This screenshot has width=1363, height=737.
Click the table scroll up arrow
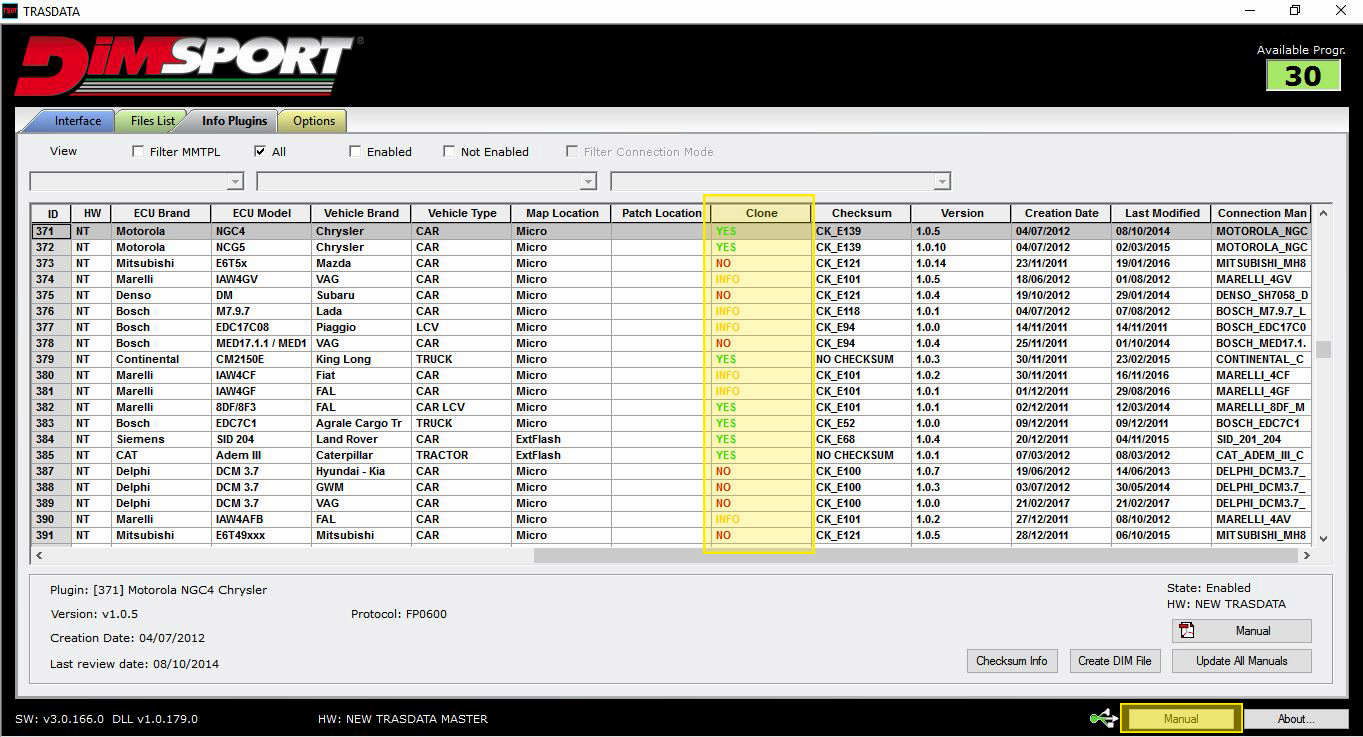[x=1323, y=213]
